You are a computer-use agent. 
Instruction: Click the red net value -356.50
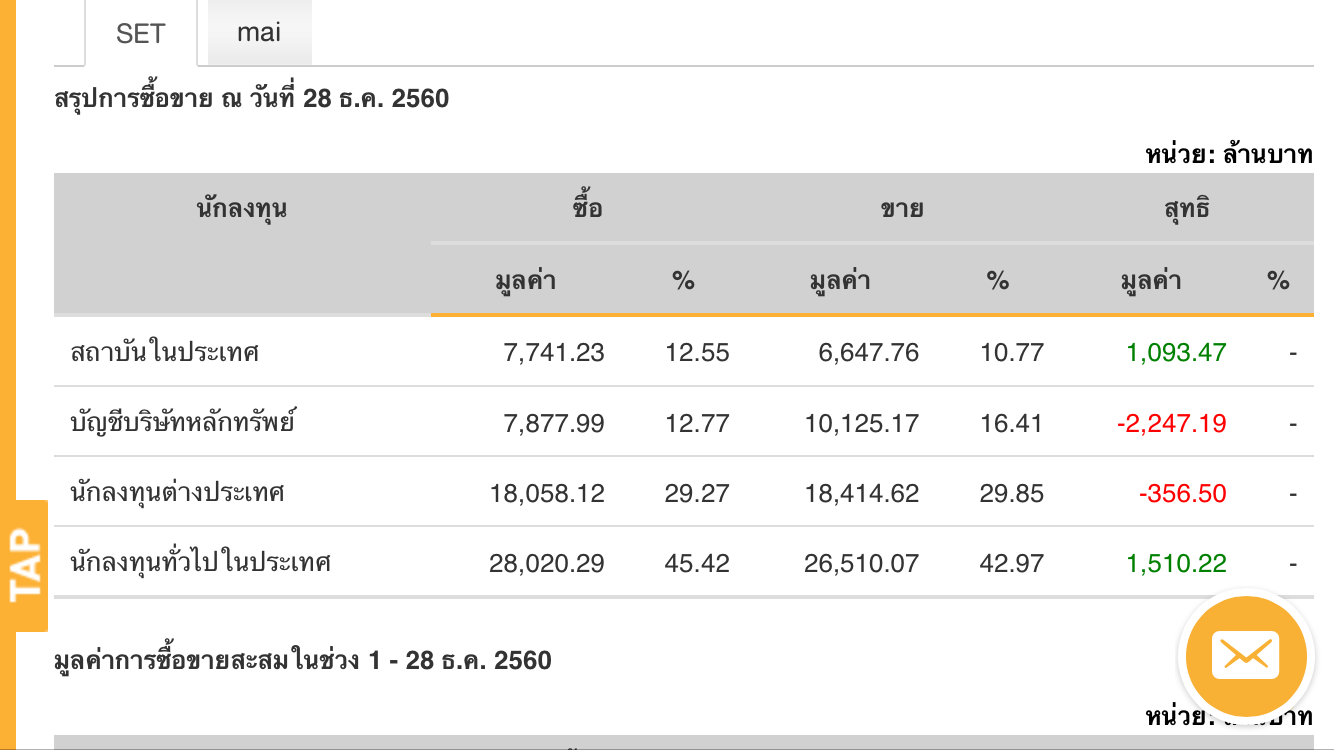tap(1182, 493)
